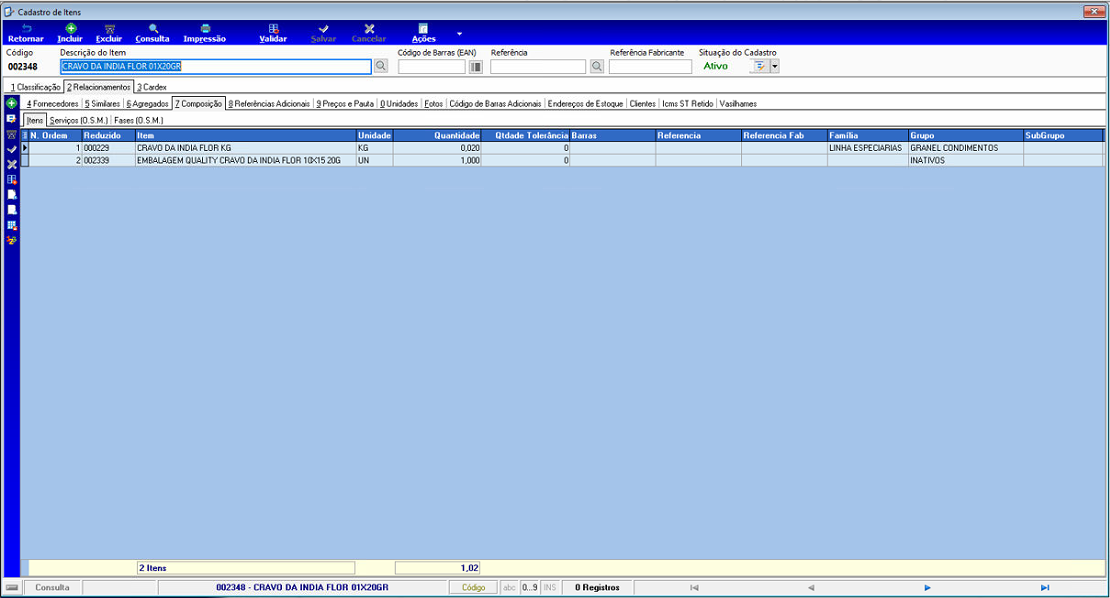Open the Impressão printer icon

205,29
